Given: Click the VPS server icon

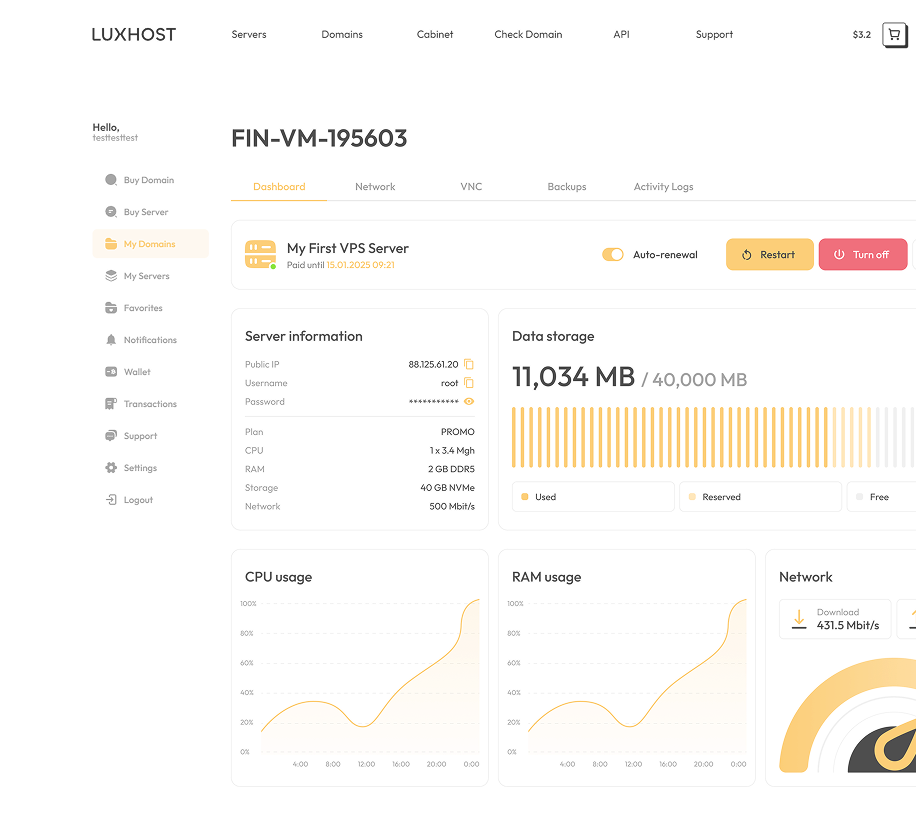Looking at the screenshot, I should (x=260, y=254).
